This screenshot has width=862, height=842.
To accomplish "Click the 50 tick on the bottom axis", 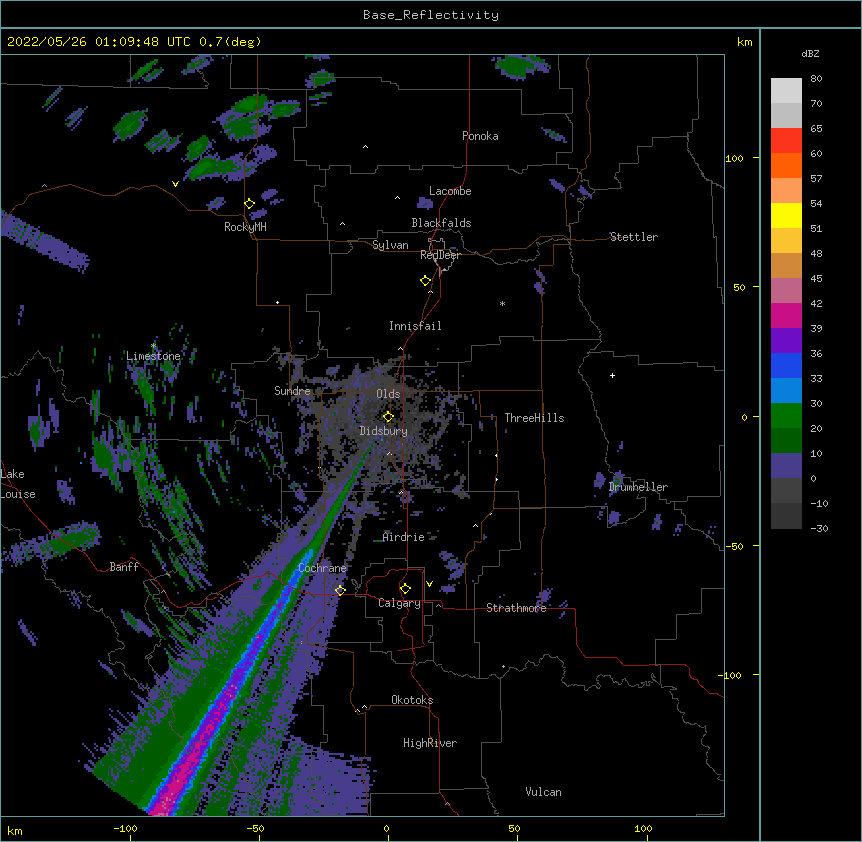I will pos(514,829).
